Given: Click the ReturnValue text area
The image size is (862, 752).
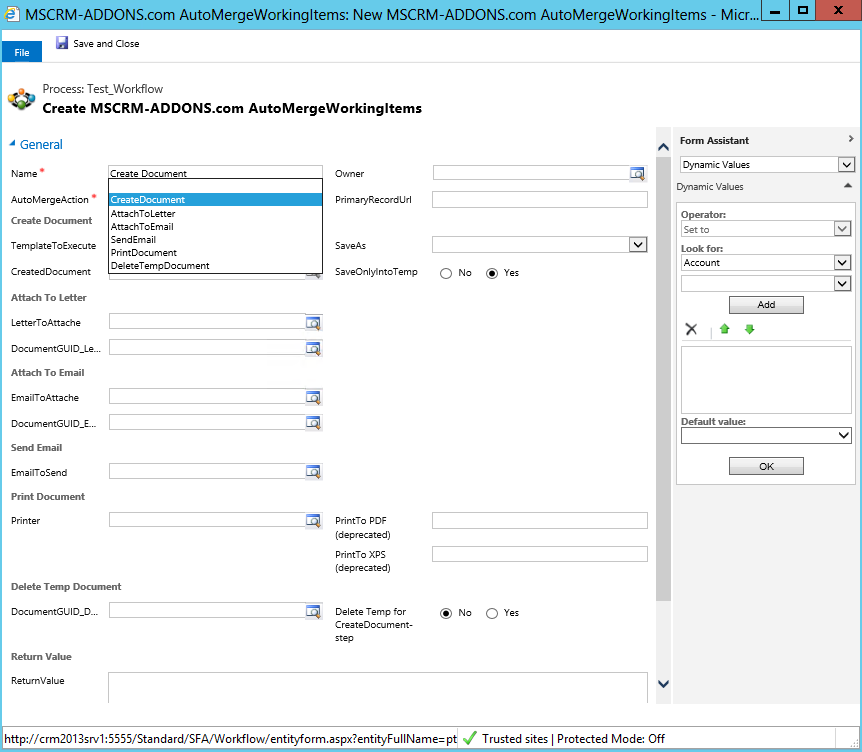Looking at the screenshot, I should (378, 687).
